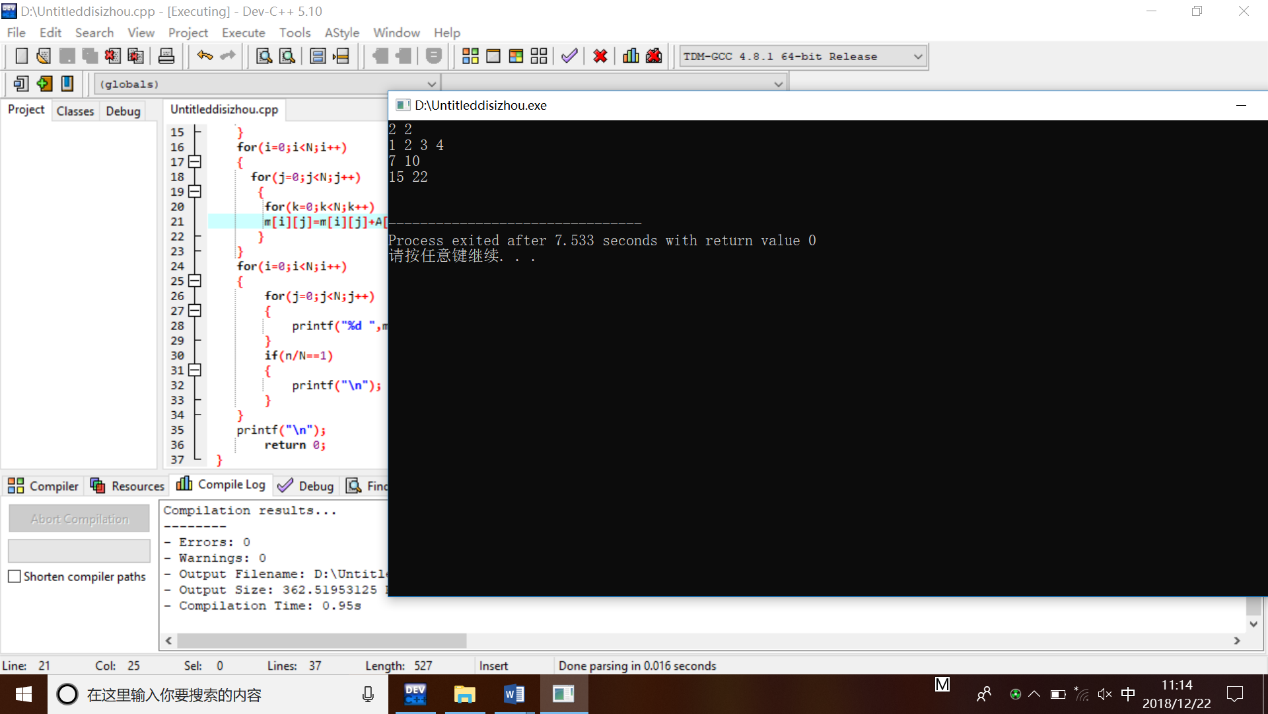
Task: Click the Compile four-squares icon
Action: [470, 56]
